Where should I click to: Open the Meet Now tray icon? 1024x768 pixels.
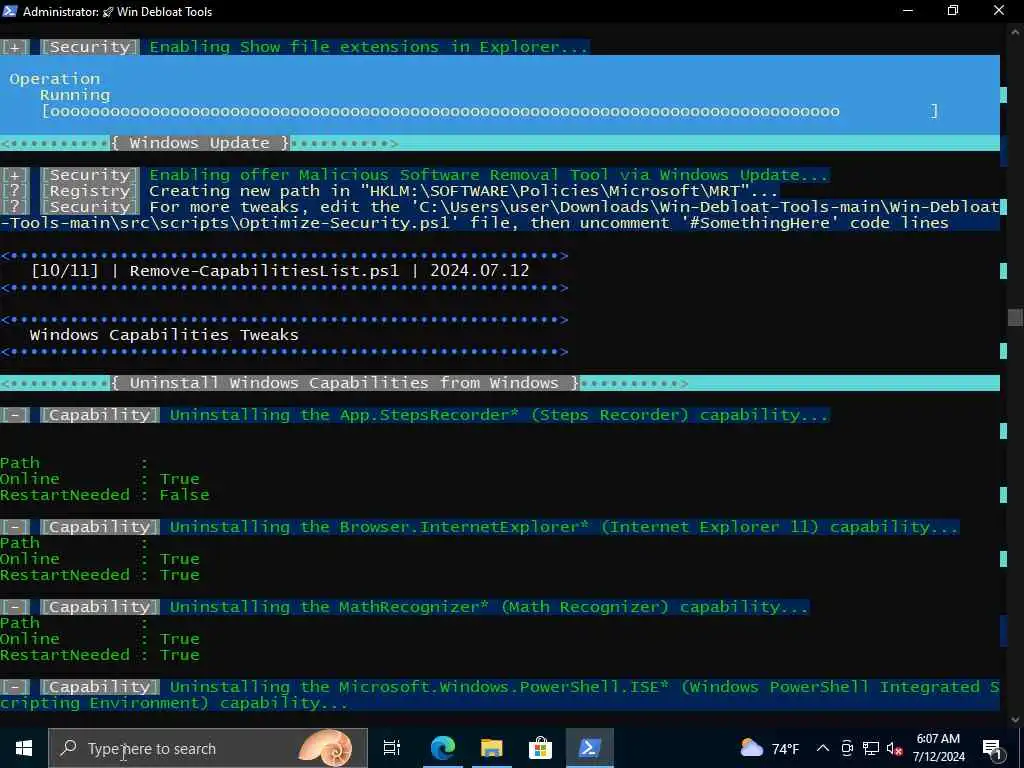pos(847,748)
